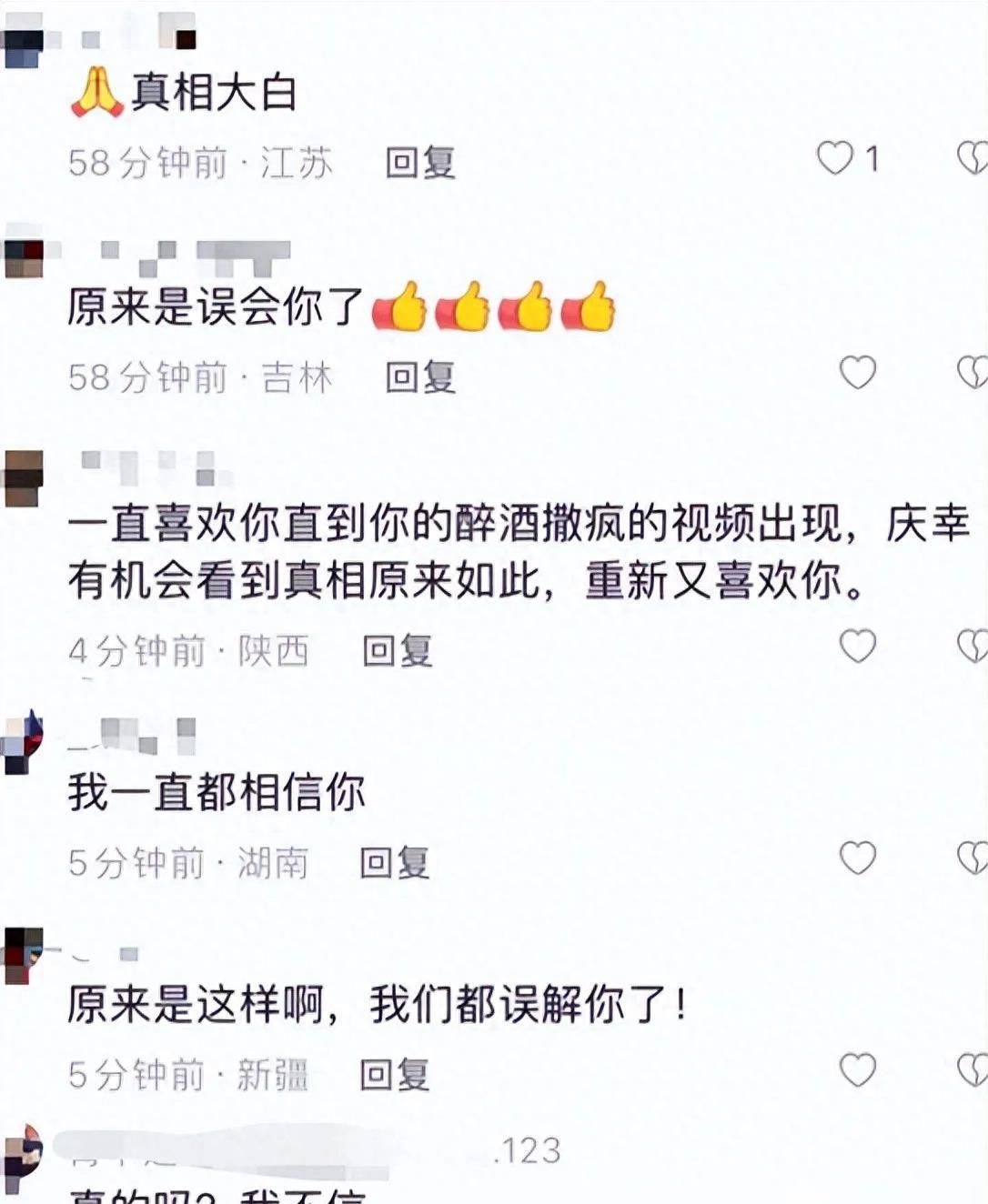Open avatar of the 原来是误会你了 commenter

coord(23,259)
